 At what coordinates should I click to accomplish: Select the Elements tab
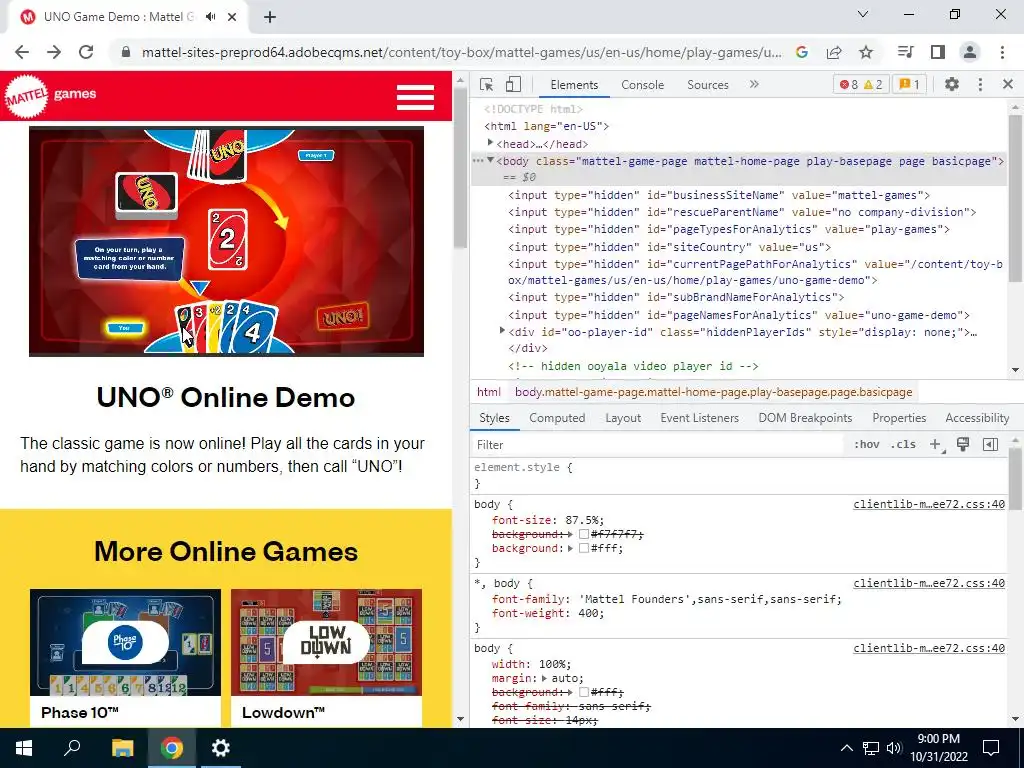[x=574, y=85]
